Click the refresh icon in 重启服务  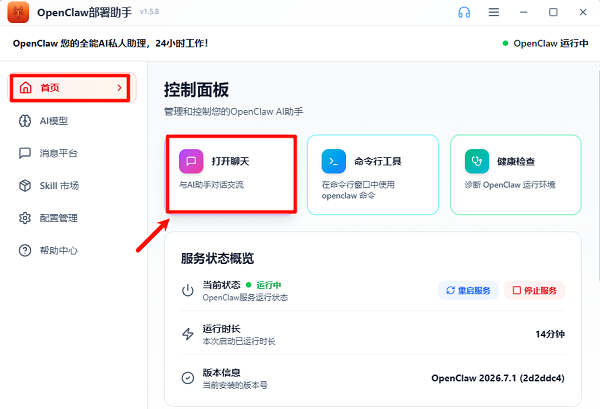tap(450, 290)
